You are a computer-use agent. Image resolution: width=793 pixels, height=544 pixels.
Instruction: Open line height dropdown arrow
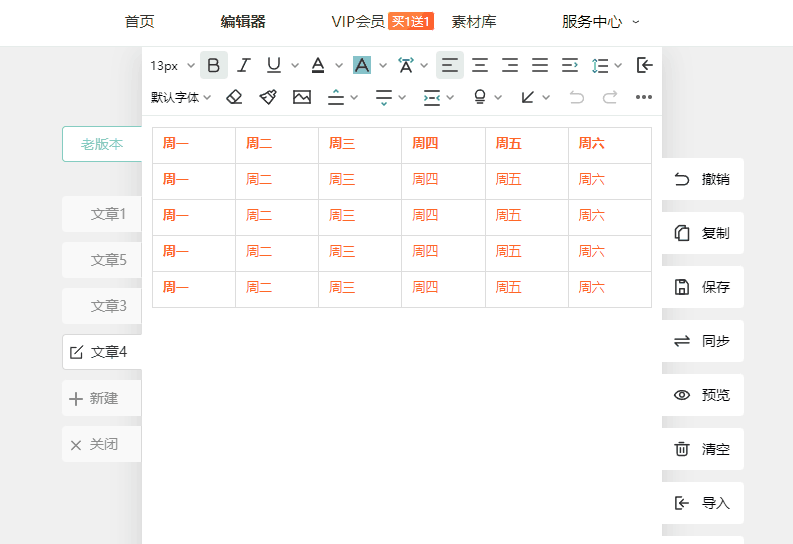click(x=618, y=65)
